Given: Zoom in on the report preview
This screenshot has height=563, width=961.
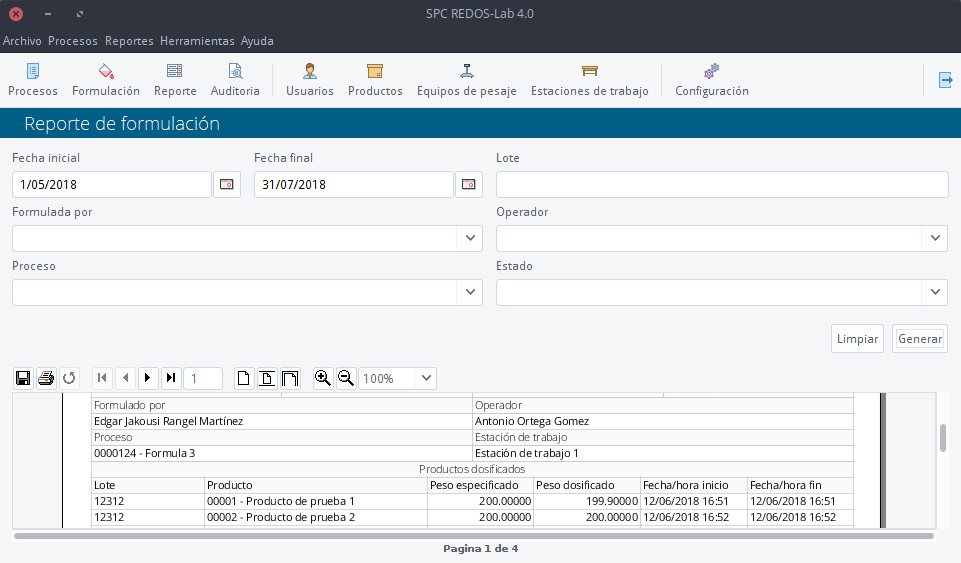Looking at the screenshot, I should (x=323, y=378).
